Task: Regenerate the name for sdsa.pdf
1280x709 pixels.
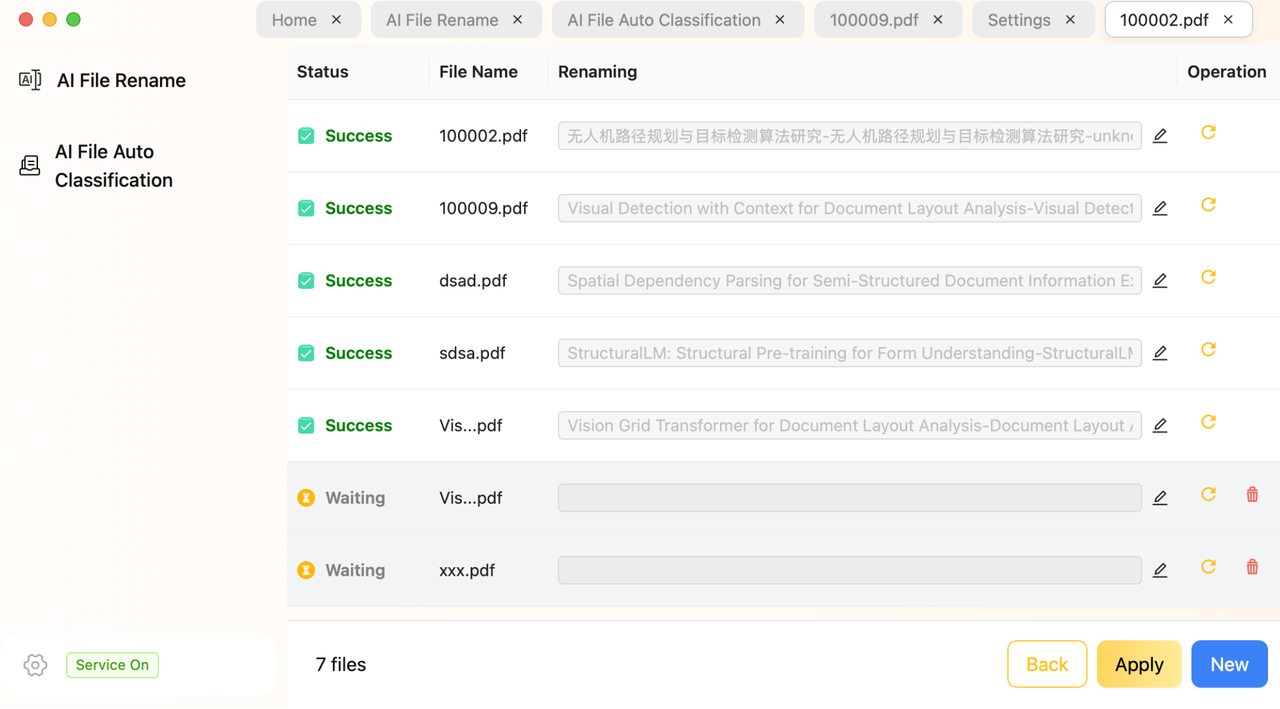Action: tap(1208, 350)
